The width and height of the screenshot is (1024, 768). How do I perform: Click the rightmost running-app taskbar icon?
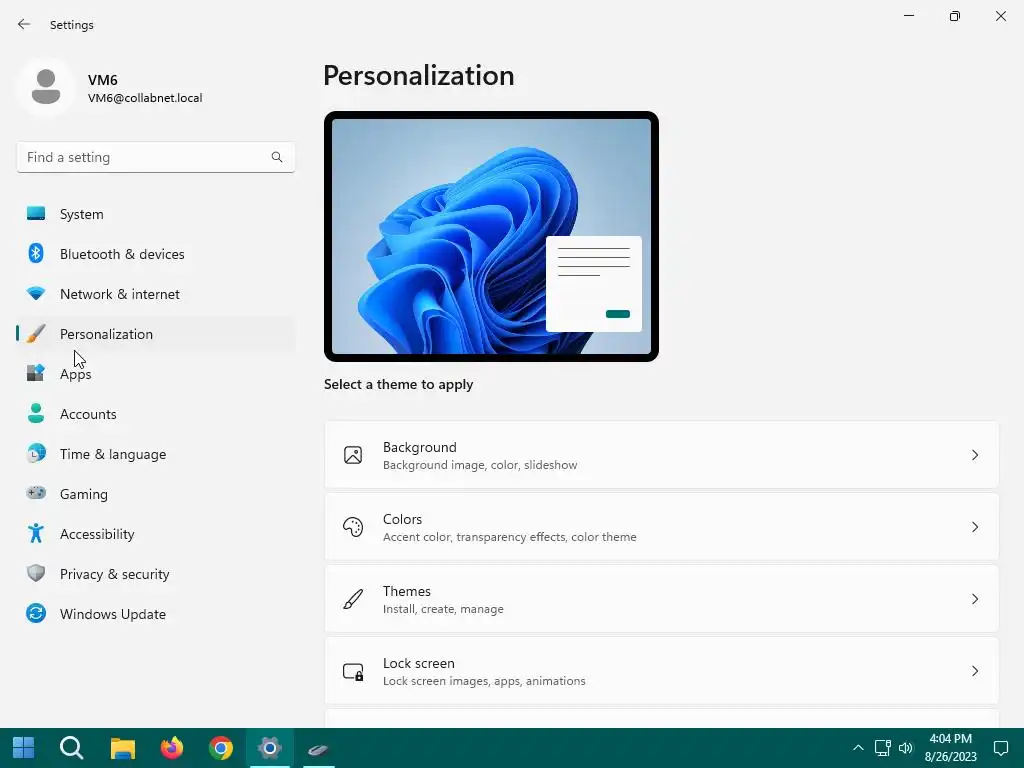pyautogui.click(x=318, y=749)
